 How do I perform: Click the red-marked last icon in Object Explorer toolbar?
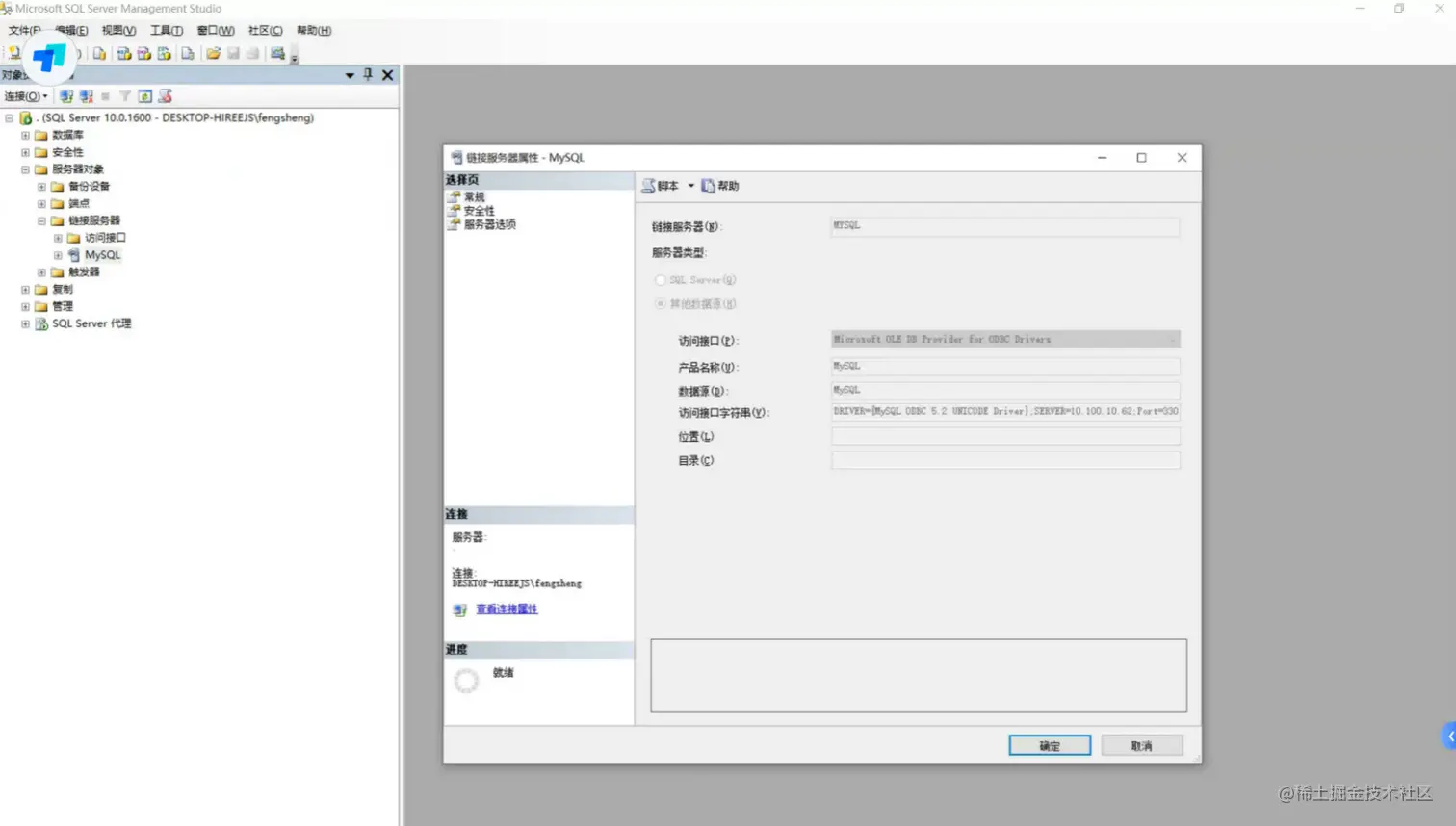[166, 96]
